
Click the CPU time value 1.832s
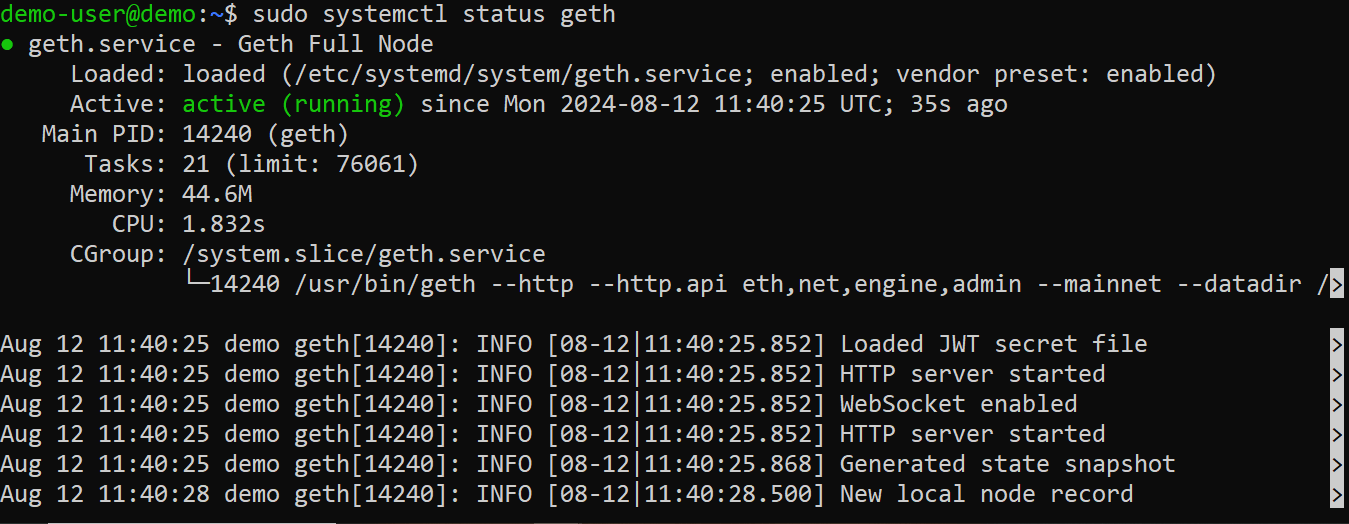pyautogui.click(x=223, y=224)
